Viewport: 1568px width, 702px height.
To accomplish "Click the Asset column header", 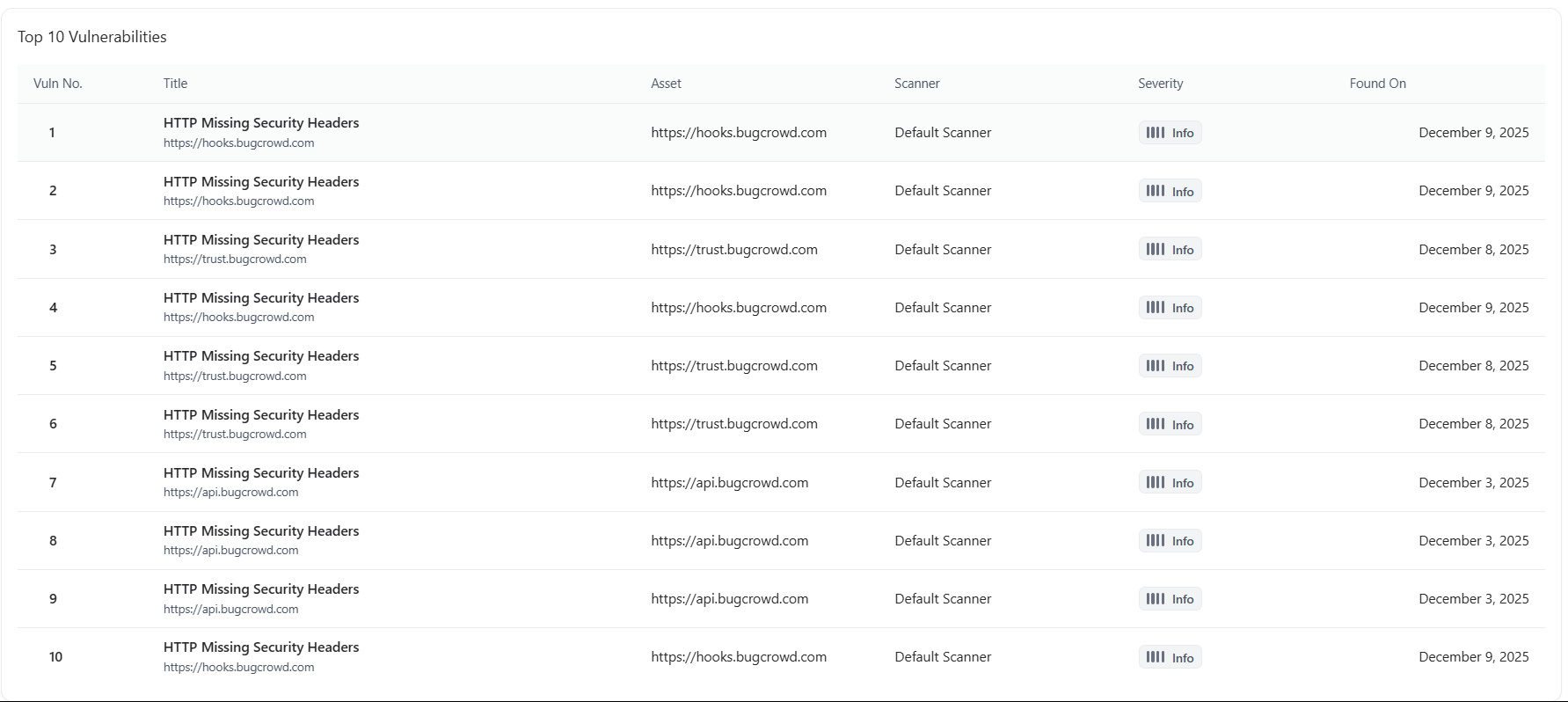I will (x=666, y=84).
